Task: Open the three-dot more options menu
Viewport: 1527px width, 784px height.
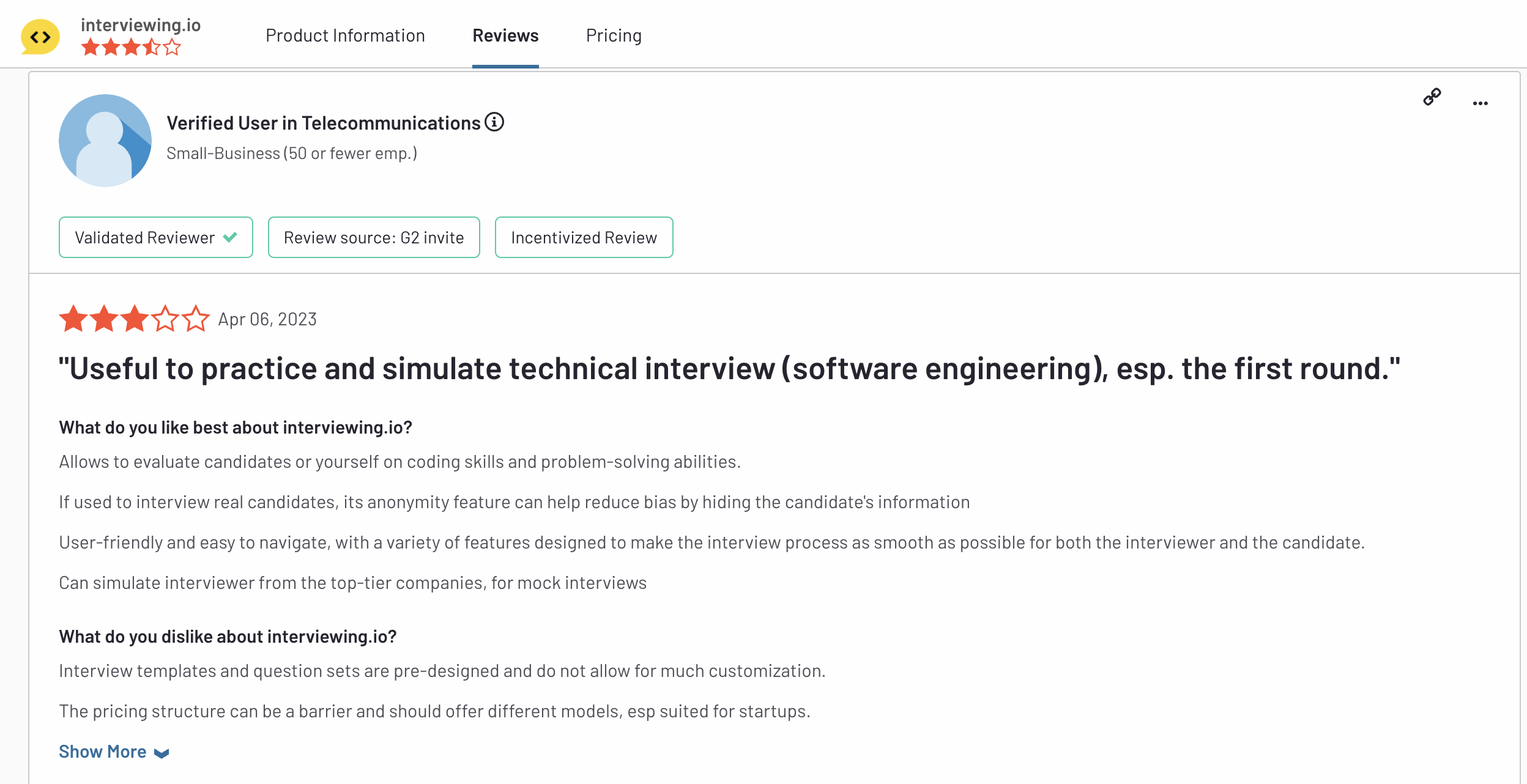Action: coord(1480,103)
